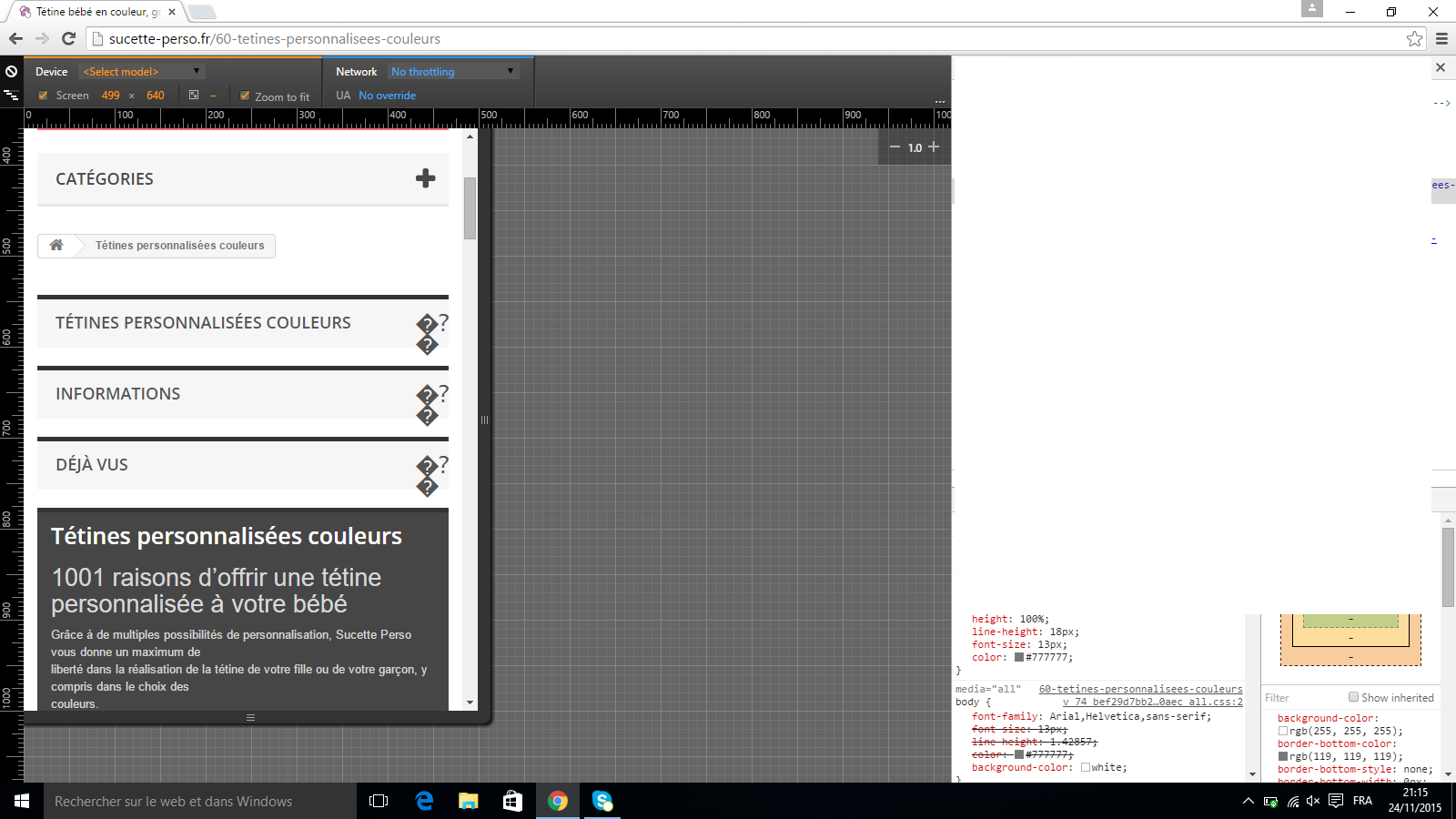Click the reset device emulation icon
This screenshot has width=1456, height=819.
(11, 71)
